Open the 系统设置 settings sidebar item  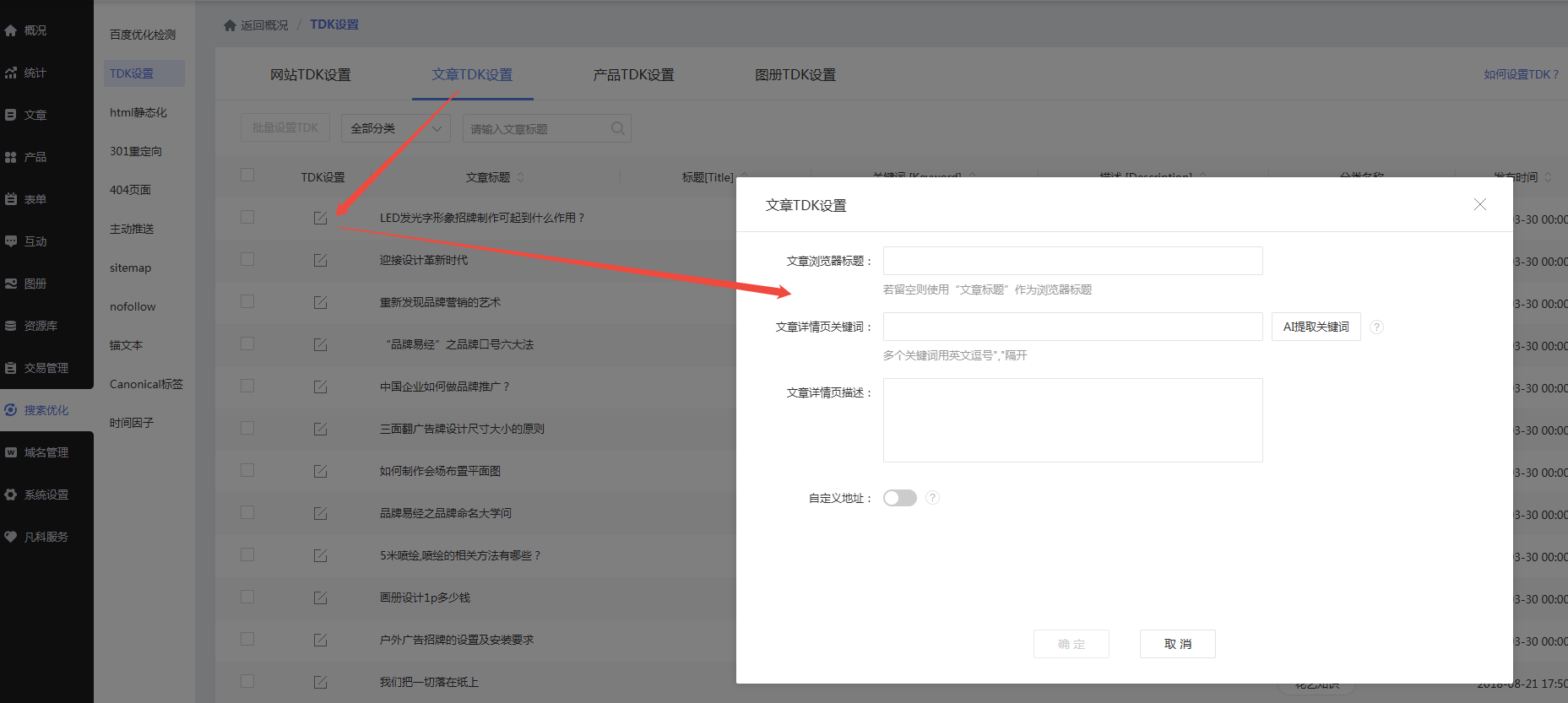[x=46, y=495]
